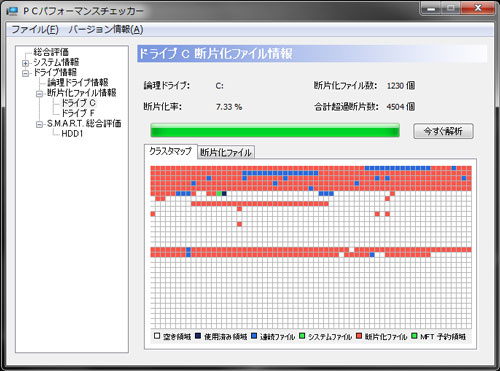Image resolution: width=500 pixels, height=371 pixels.
Task: Open the ファイル(F) menu
Action: [x=35, y=29]
